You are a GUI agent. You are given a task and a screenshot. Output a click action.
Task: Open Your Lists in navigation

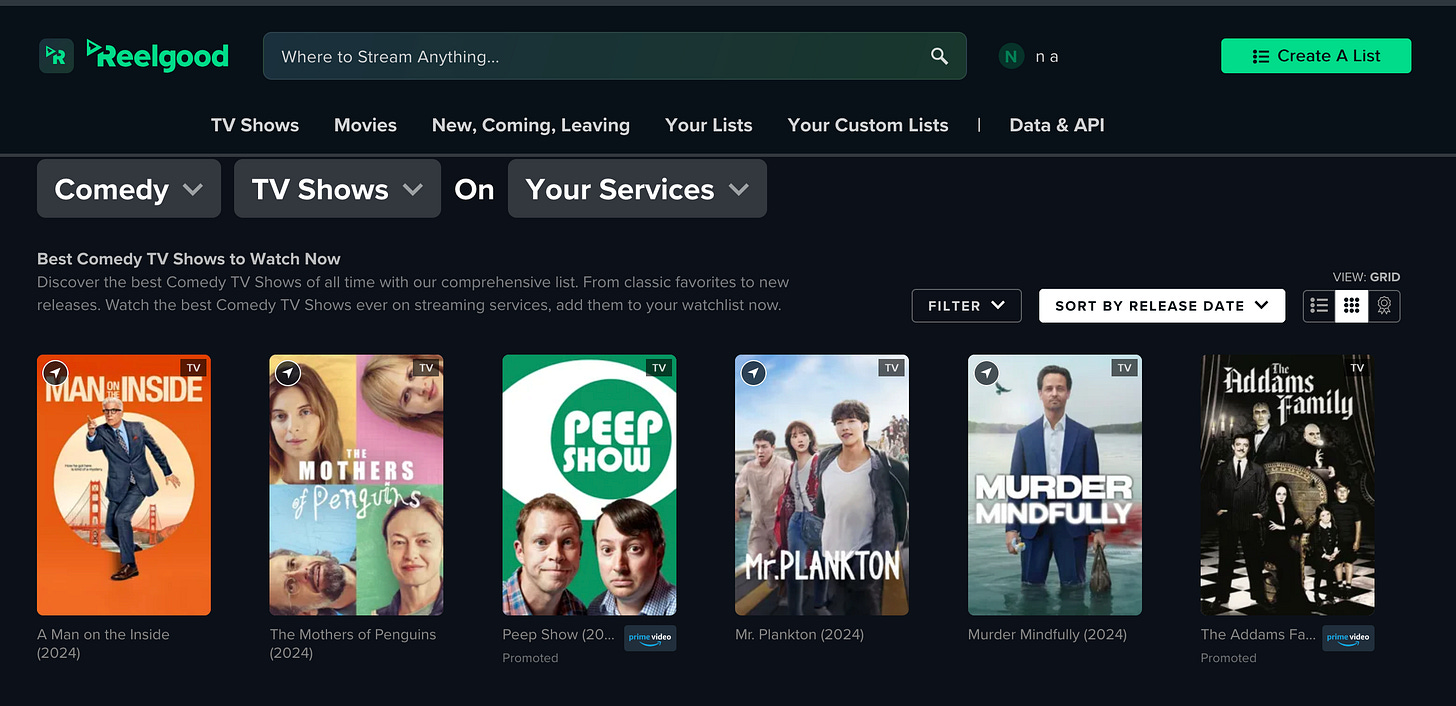pos(709,125)
